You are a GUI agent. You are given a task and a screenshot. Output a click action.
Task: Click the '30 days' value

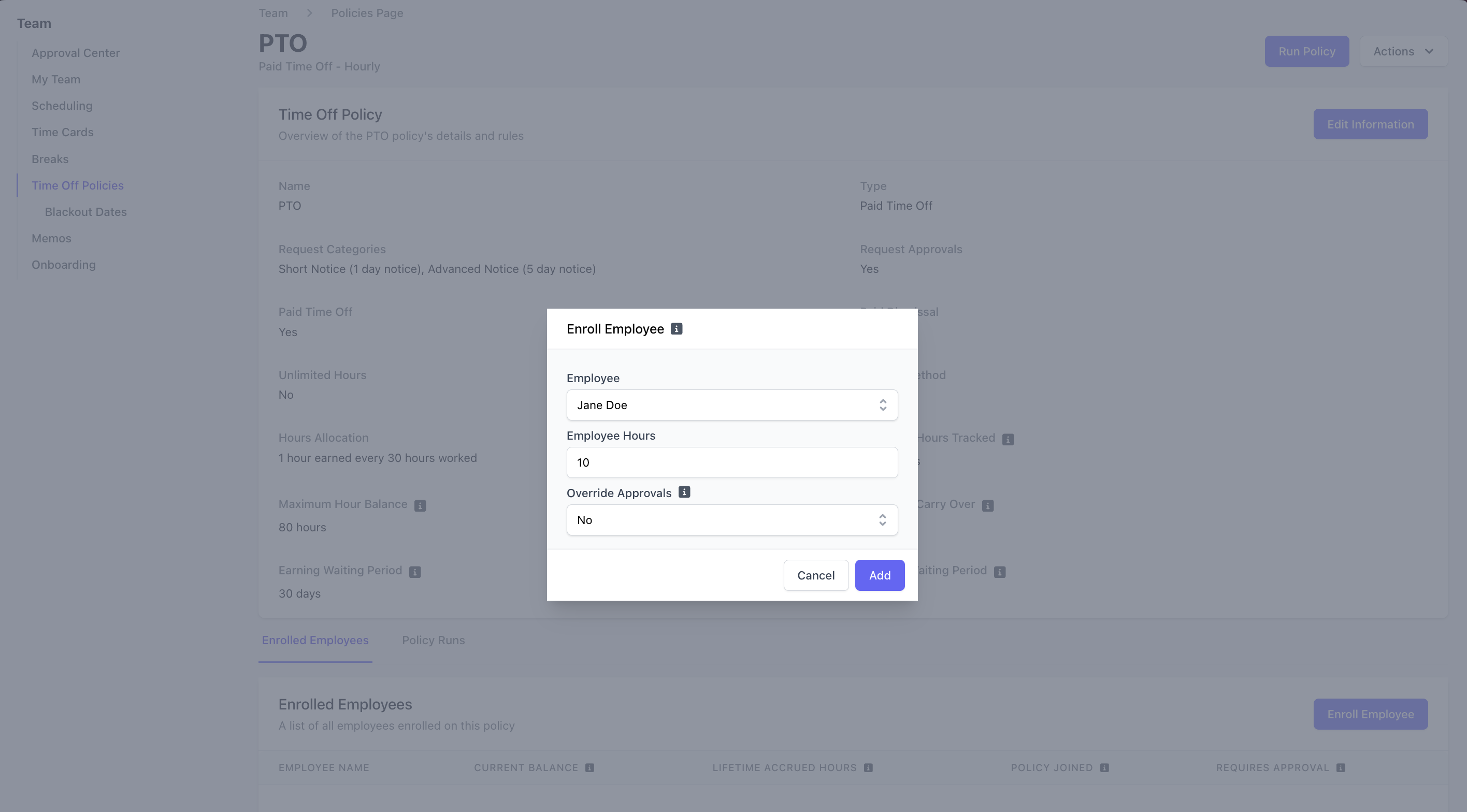[x=299, y=593]
